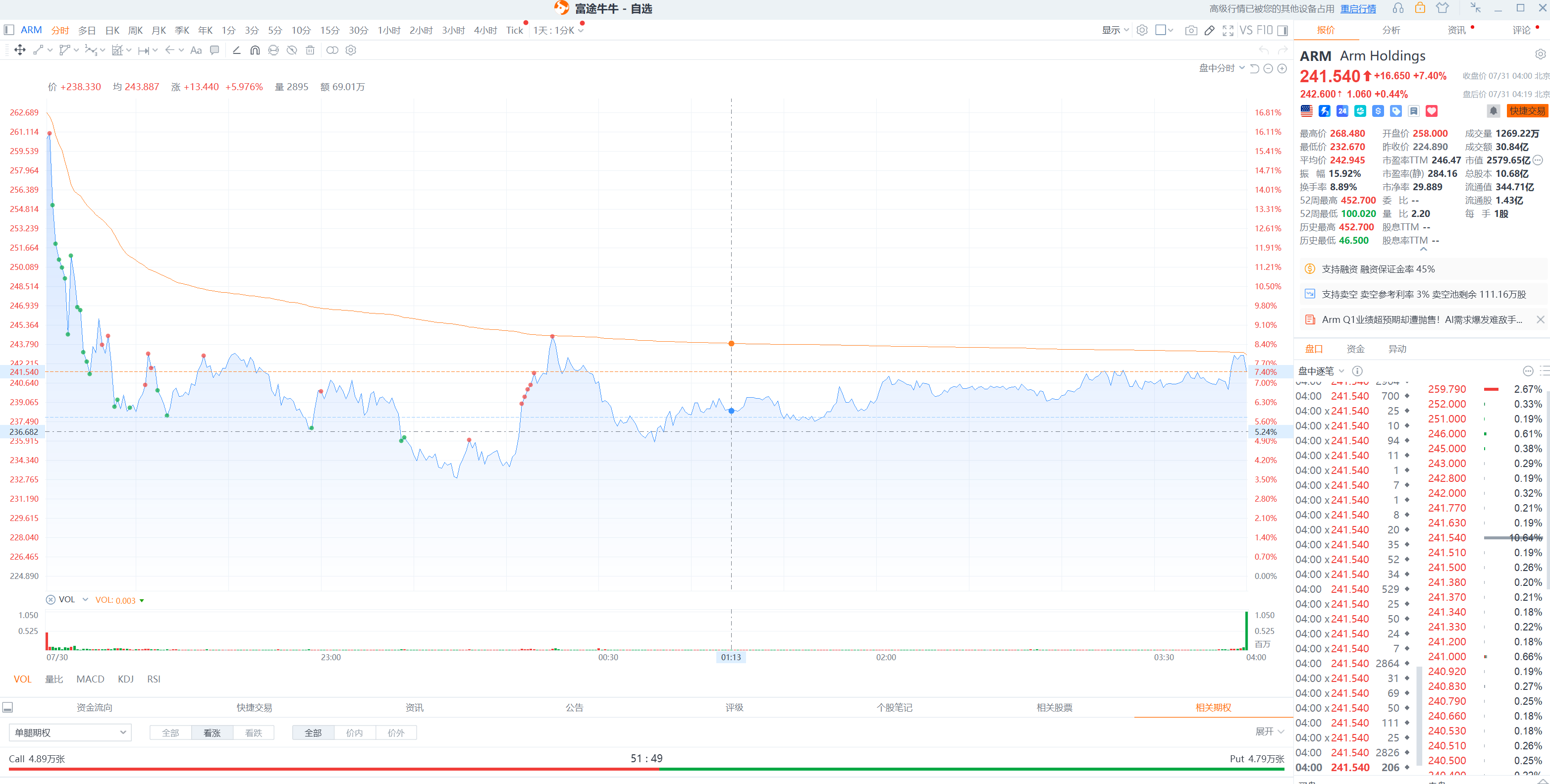The height and width of the screenshot is (784, 1550).
Task: Open the 盘中分时 session dropdown
Action: tap(1221, 68)
